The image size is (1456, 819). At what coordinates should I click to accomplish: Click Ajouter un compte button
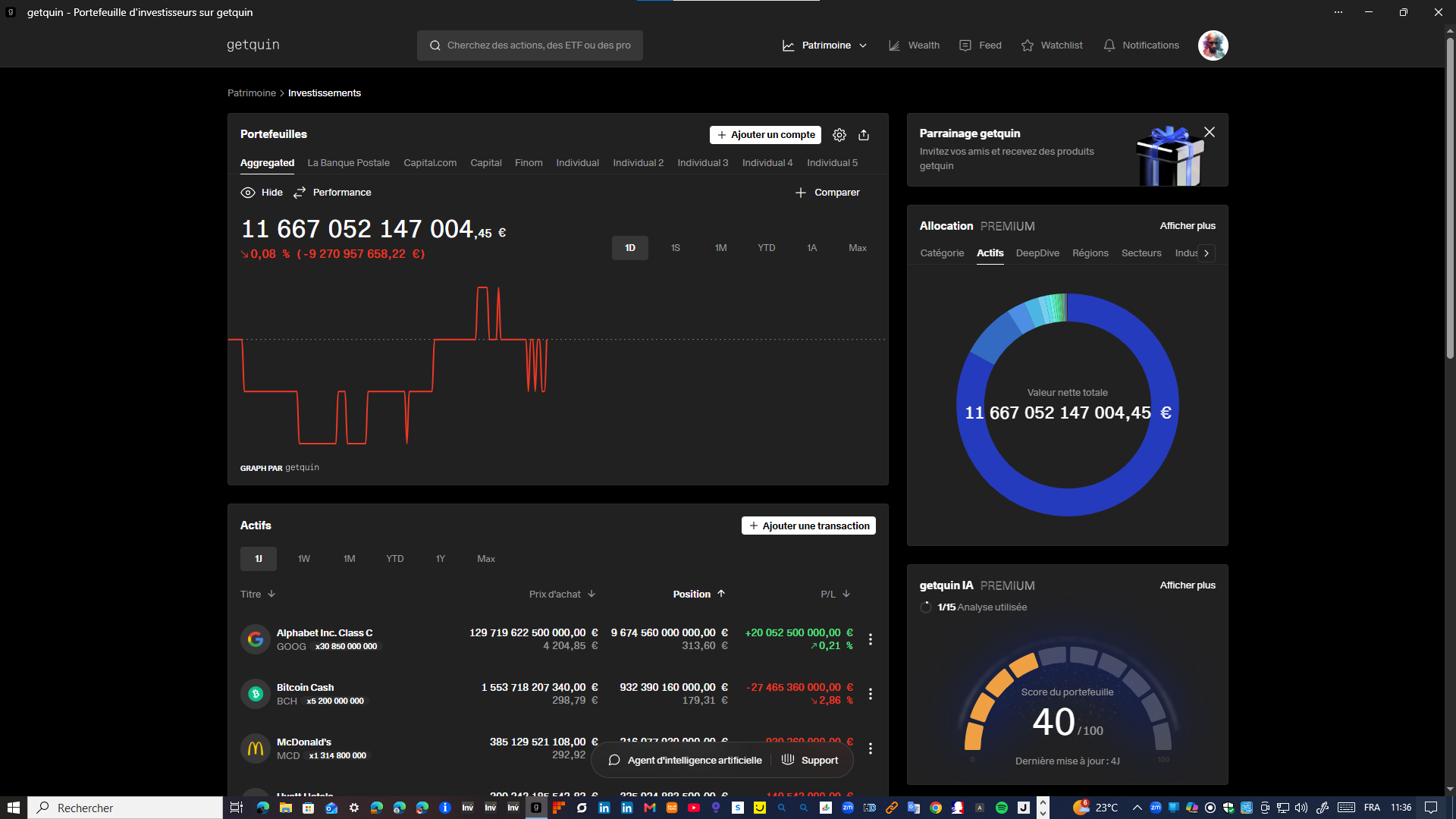[x=765, y=135]
